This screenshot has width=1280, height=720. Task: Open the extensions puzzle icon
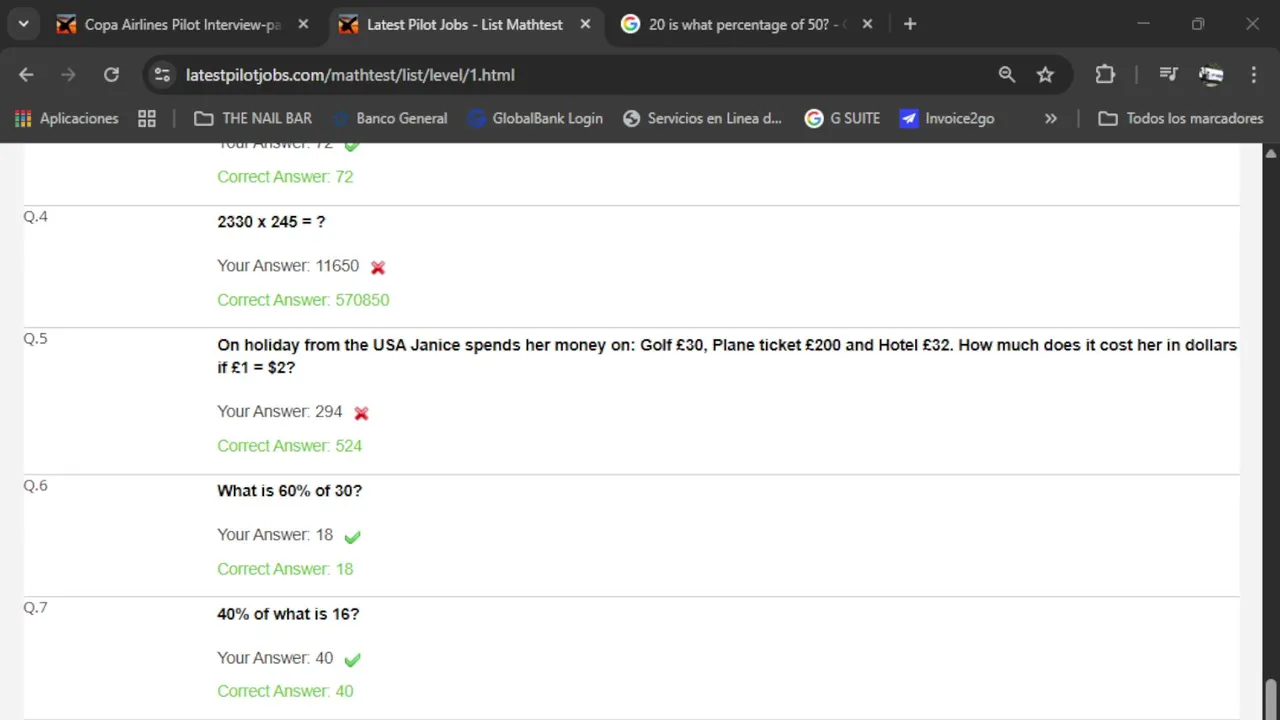(x=1105, y=75)
